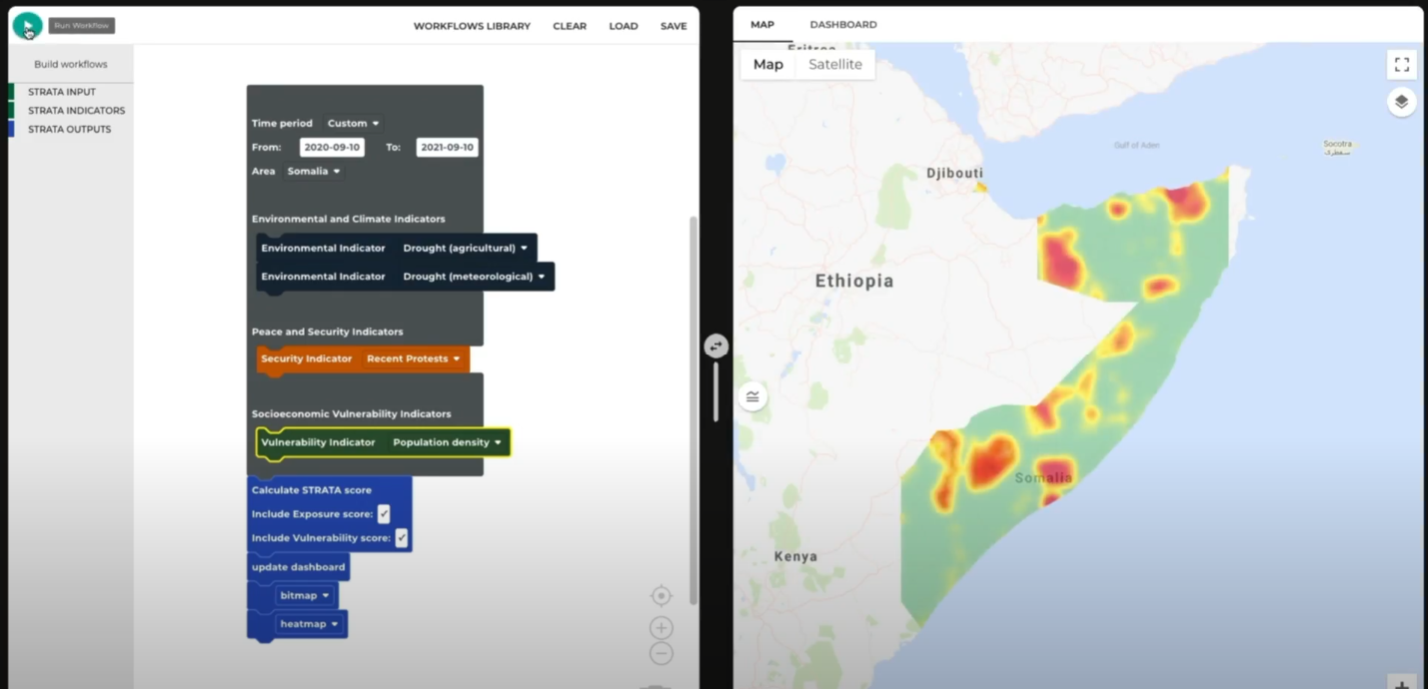1428x689 pixels.
Task: Click the Save button
Action: [x=673, y=26]
